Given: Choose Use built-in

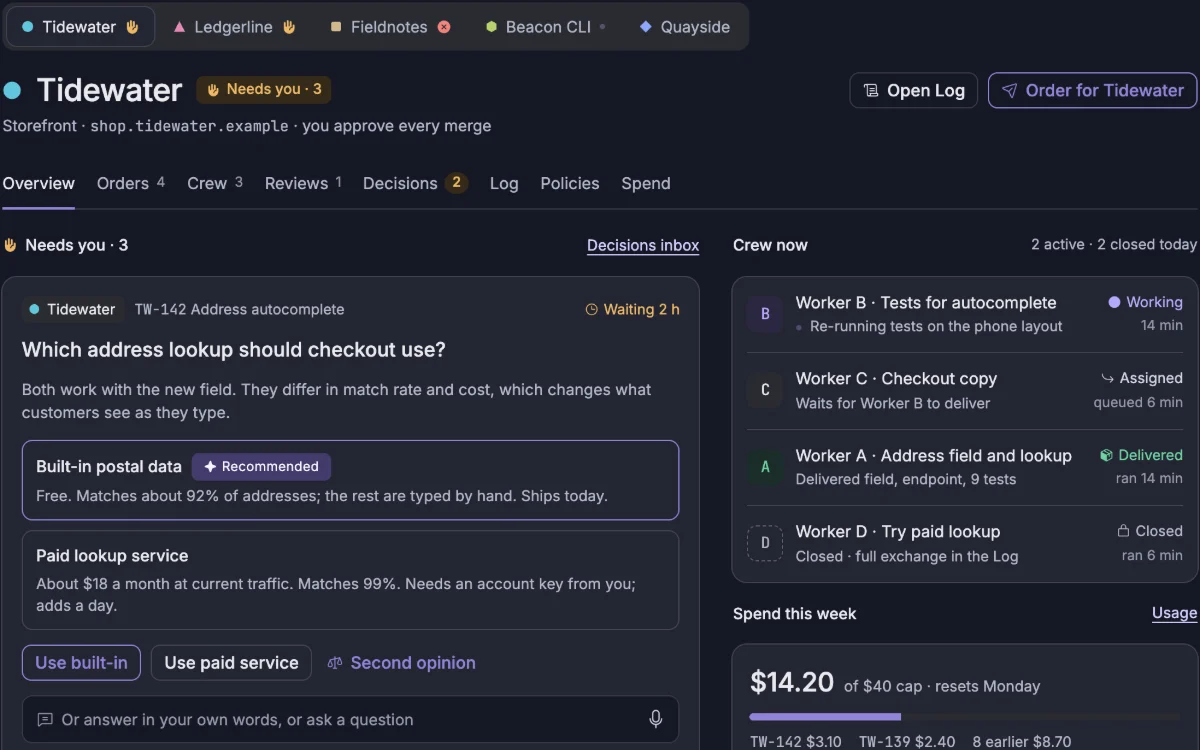Looking at the screenshot, I should tap(81, 662).
